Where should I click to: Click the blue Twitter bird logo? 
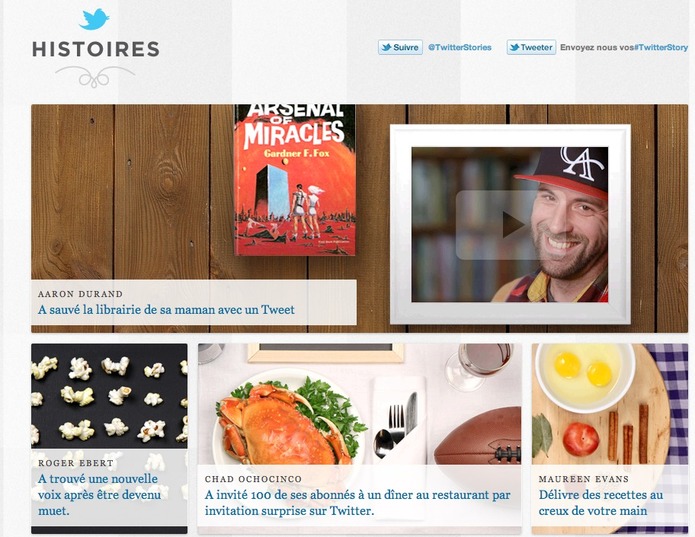click(94, 19)
